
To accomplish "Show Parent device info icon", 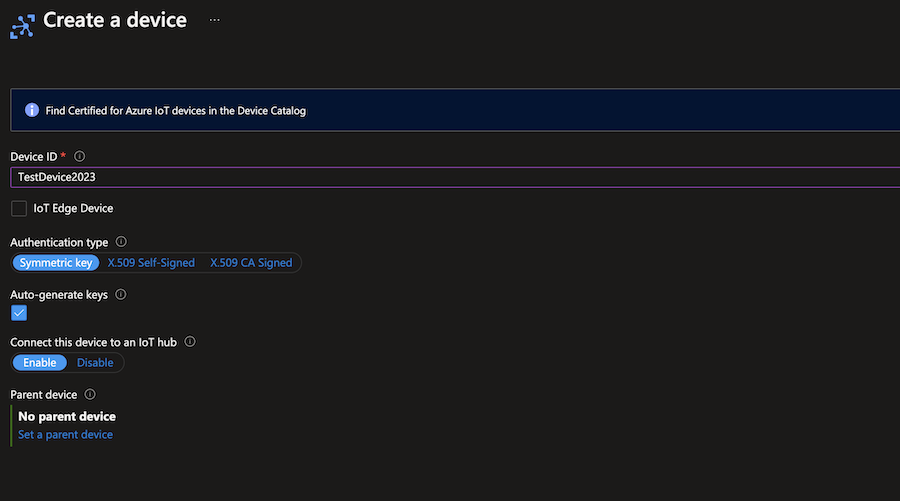I will (90, 394).
